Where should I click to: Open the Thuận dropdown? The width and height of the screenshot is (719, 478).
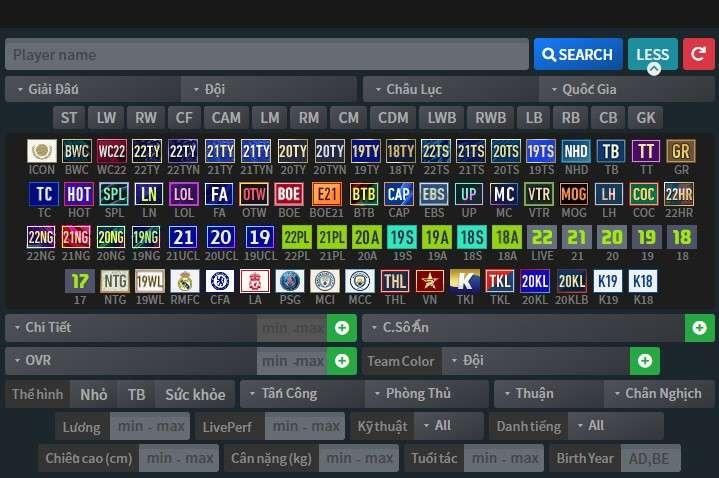(x=549, y=394)
